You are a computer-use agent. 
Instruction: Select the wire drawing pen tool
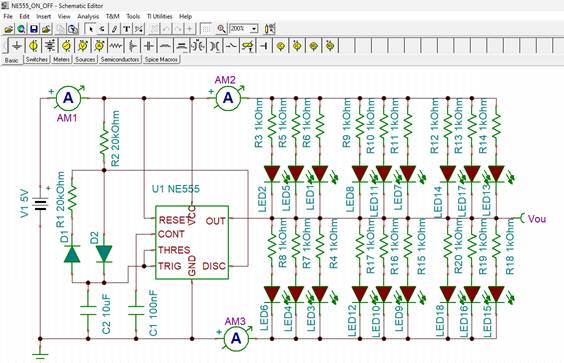(115, 29)
